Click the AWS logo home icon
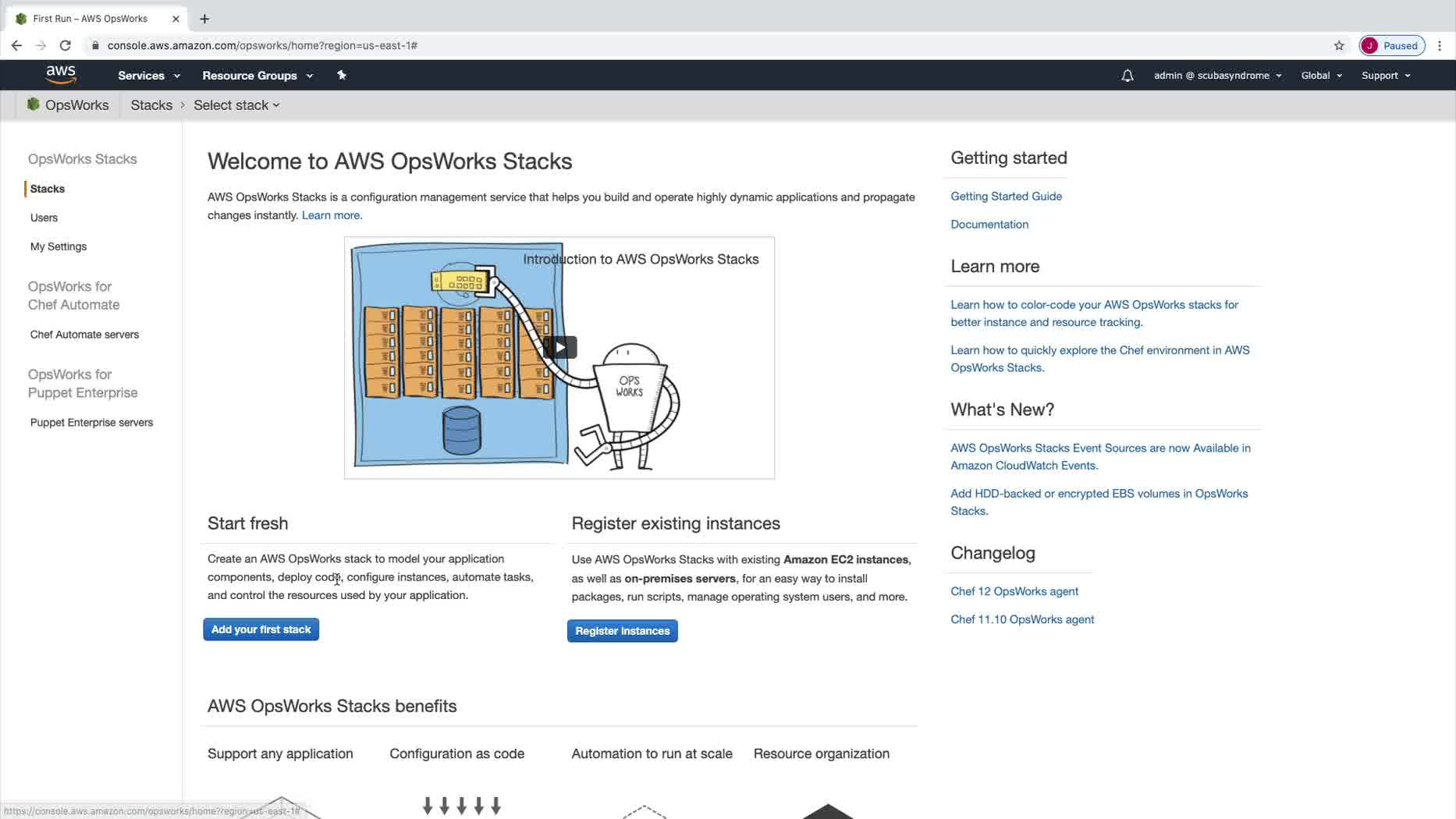The width and height of the screenshot is (1456, 819). point(61,75)
